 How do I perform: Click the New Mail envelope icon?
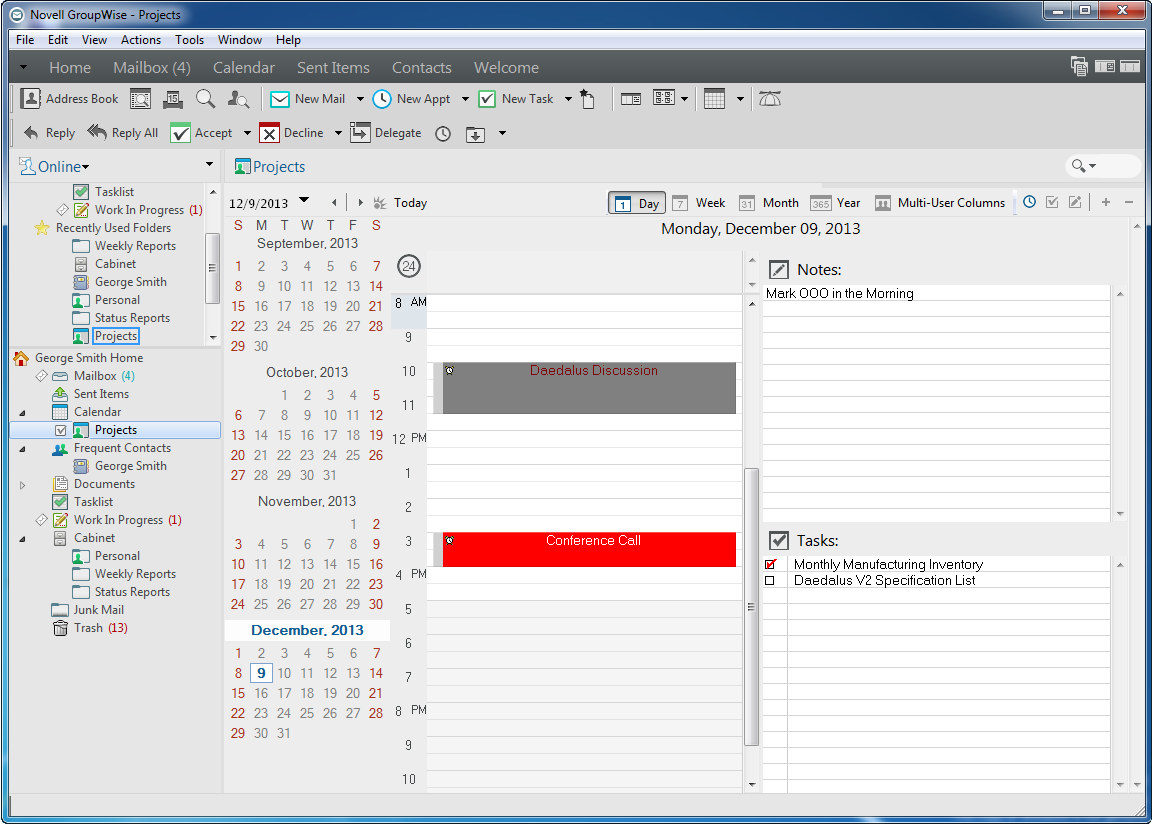coord(280,99)
